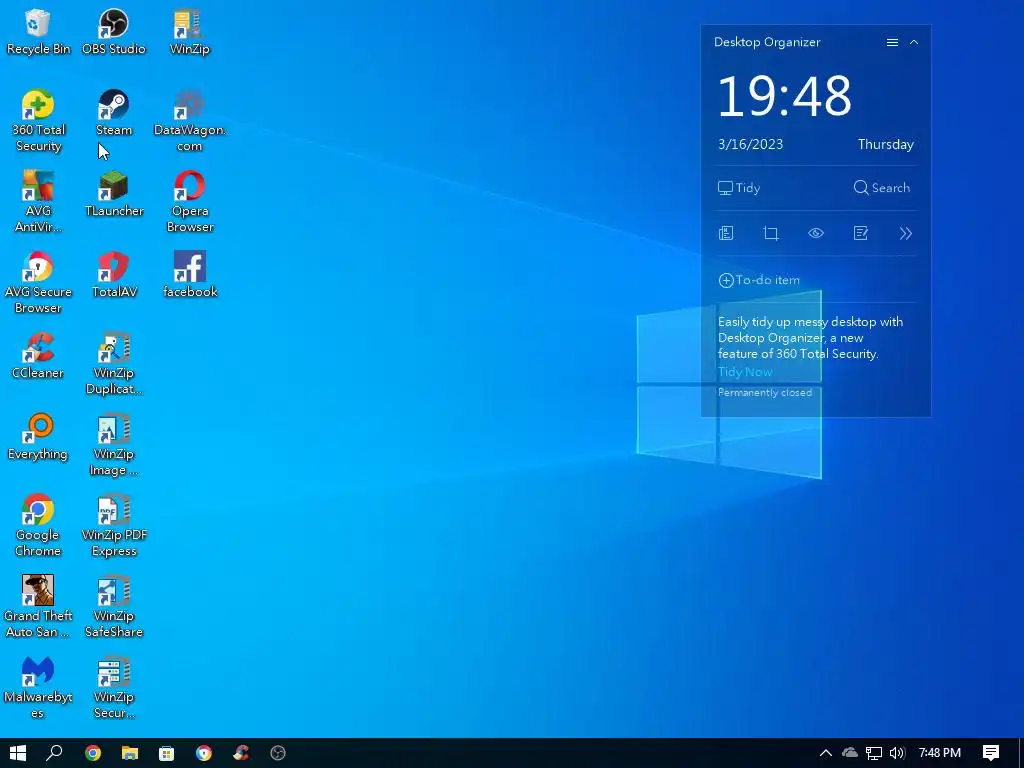Select the TLauncher desktop shortcut
This screenshot has width=1024, height=768.
[x=114, y=193]
